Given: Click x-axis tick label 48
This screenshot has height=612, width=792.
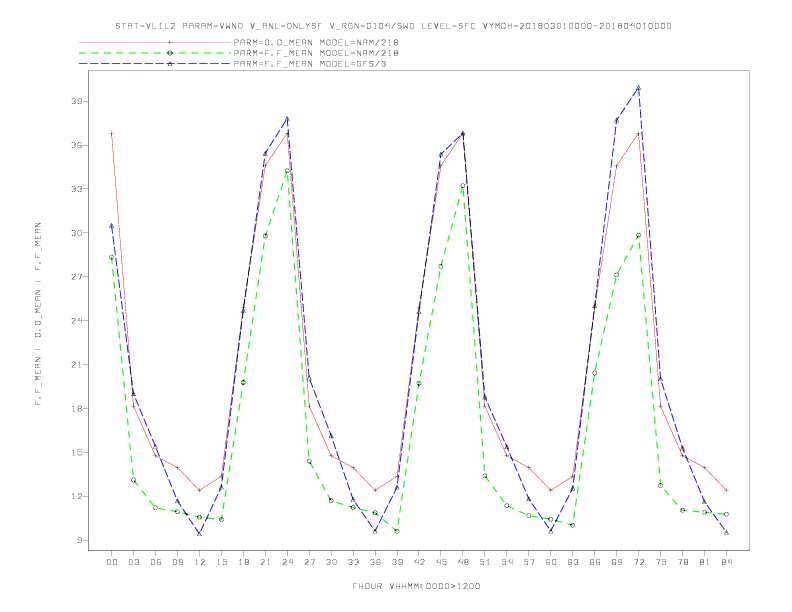Looking at the screenshot, I should click(x=463, y=562).
